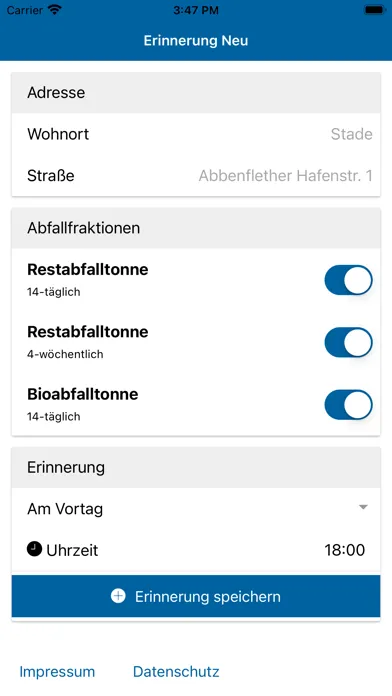Click the plus circle icon on save button

point(118,596)
